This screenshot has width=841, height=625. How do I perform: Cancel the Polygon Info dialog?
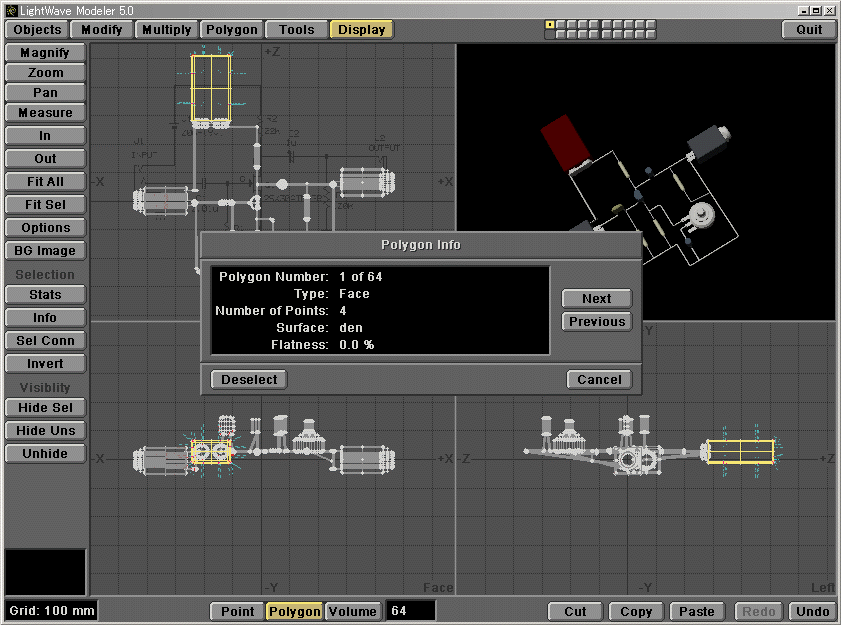[x=599, y=379]
